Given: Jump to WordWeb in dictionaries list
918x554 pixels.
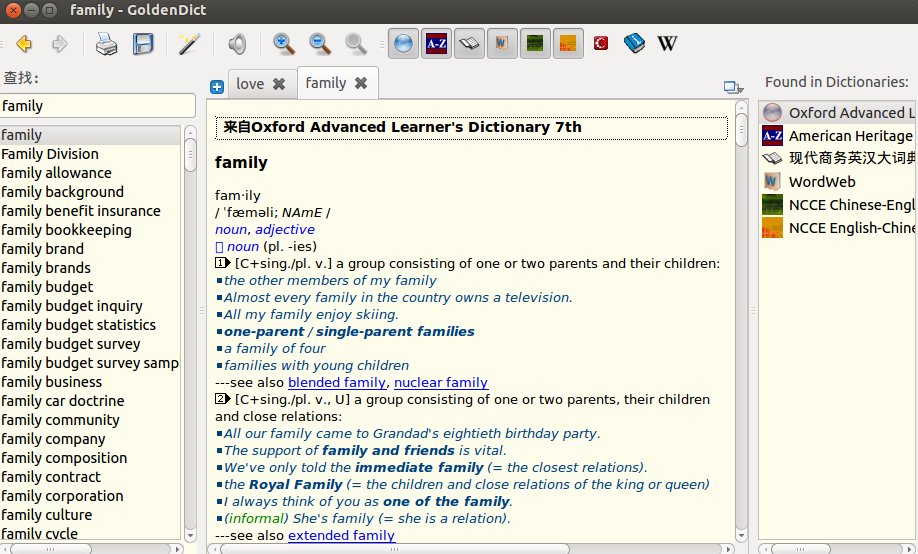Looking at the screenshot, I should point(838,182).
